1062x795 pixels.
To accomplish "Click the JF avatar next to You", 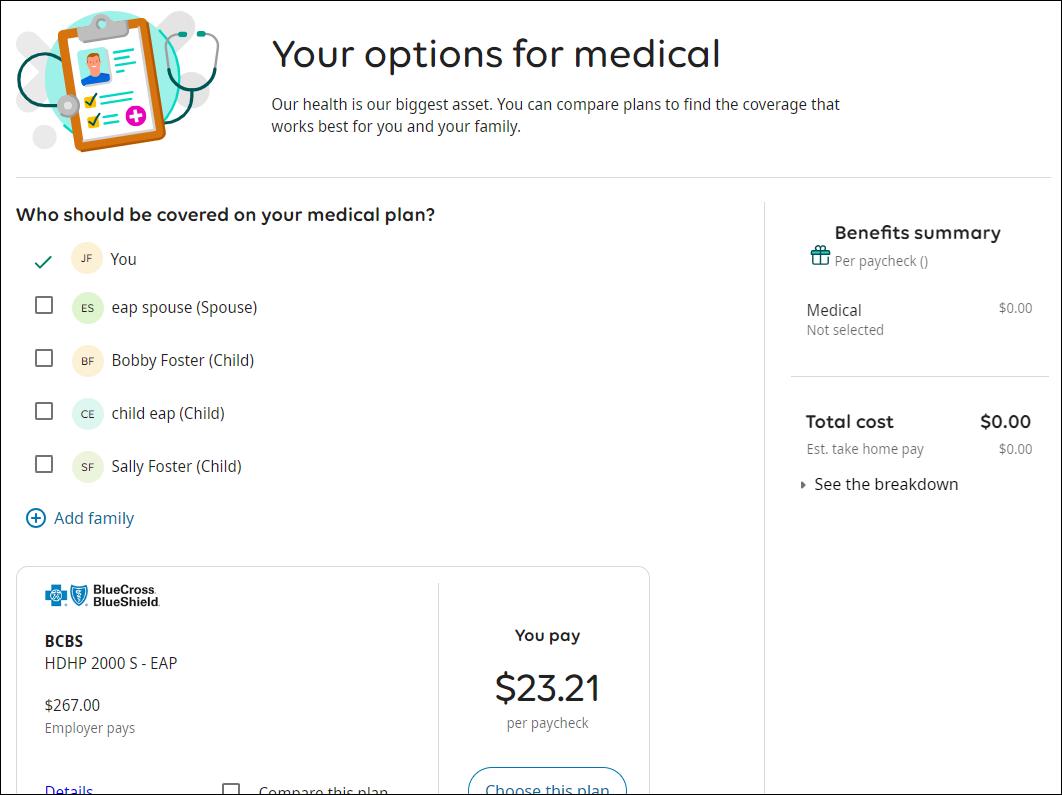I will 87,259.
